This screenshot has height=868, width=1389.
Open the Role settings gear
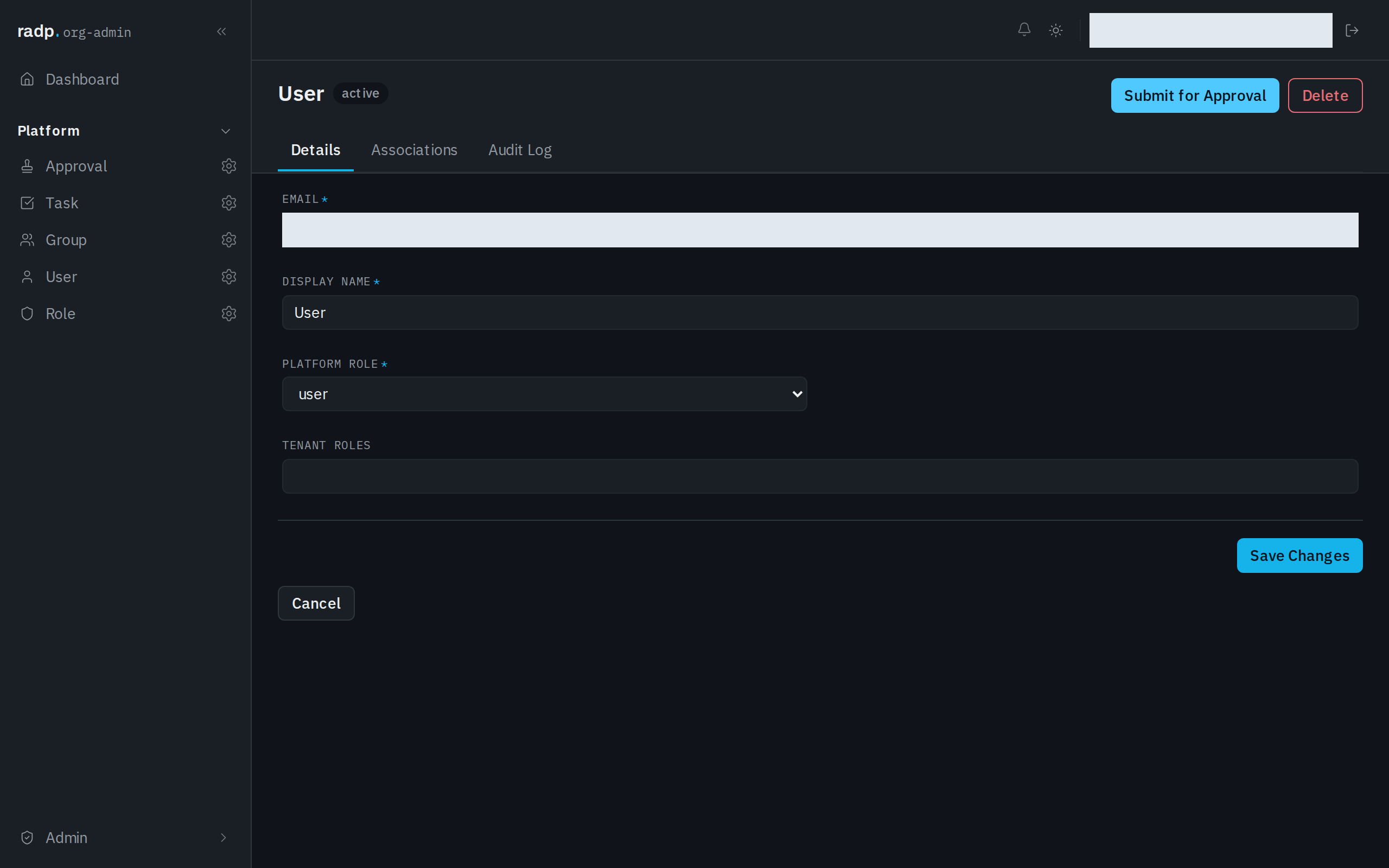point(229,314)
